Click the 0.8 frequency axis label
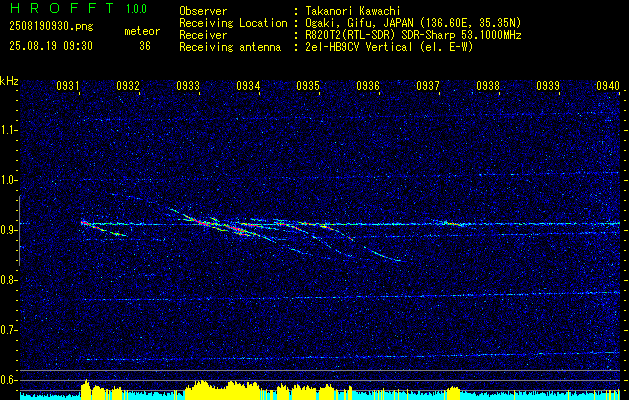The width and height of the screenshot is (629, 400). (9, 280)
